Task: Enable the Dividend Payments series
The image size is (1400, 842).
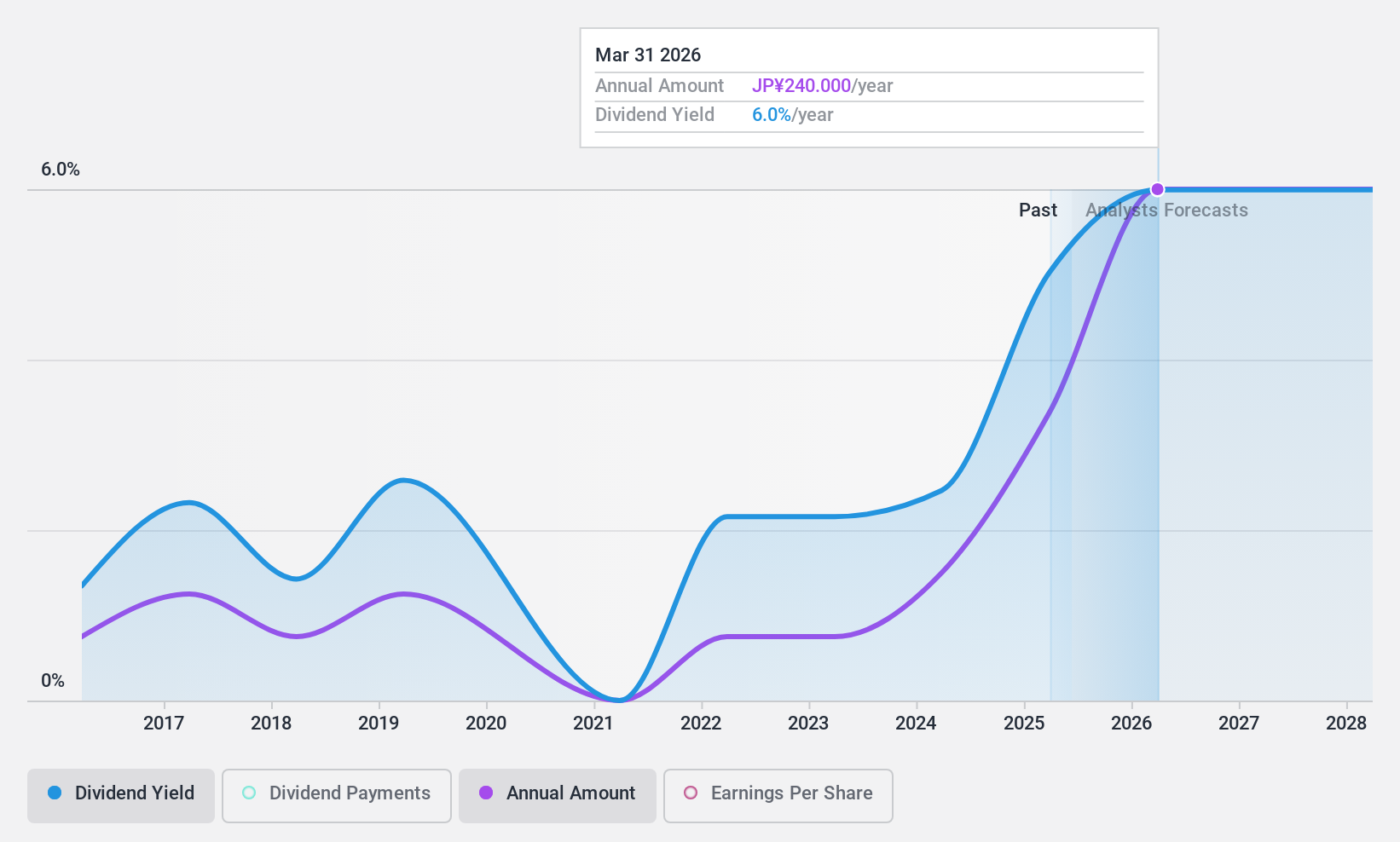Action: 337,796
